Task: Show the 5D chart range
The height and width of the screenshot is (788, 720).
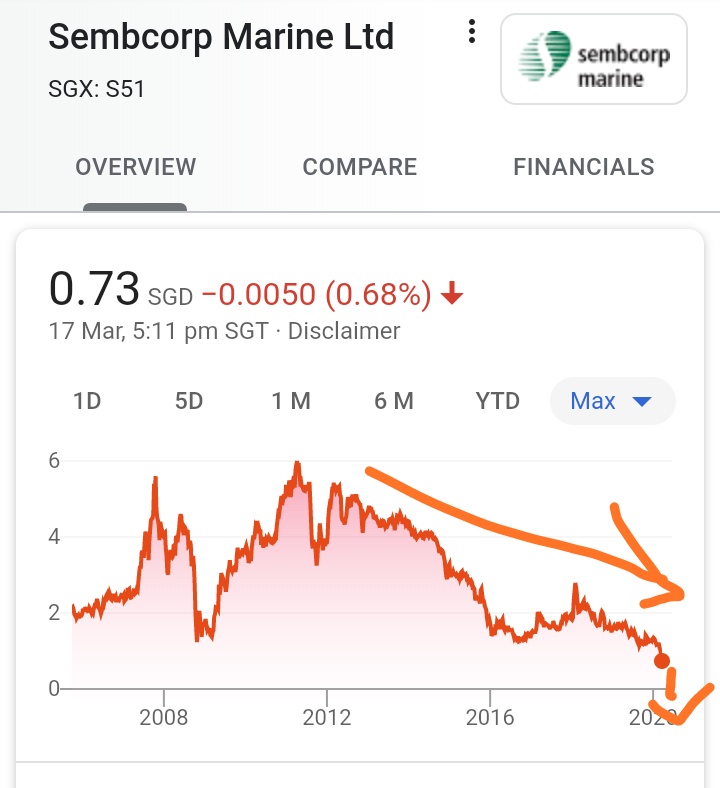Action: (189, 401)
